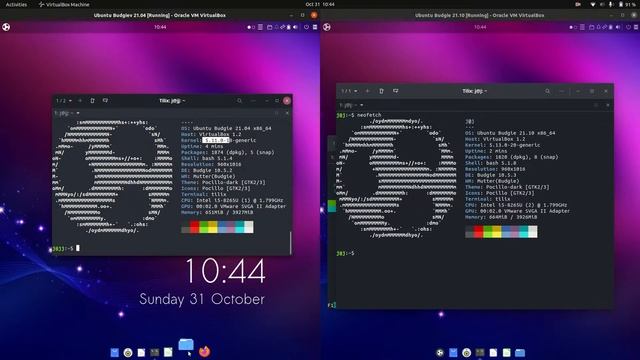The height and width of the screenshot is (360, 640).
Task: Click the add terminal down icon in left Tilix
Action: tap(105, 100)
